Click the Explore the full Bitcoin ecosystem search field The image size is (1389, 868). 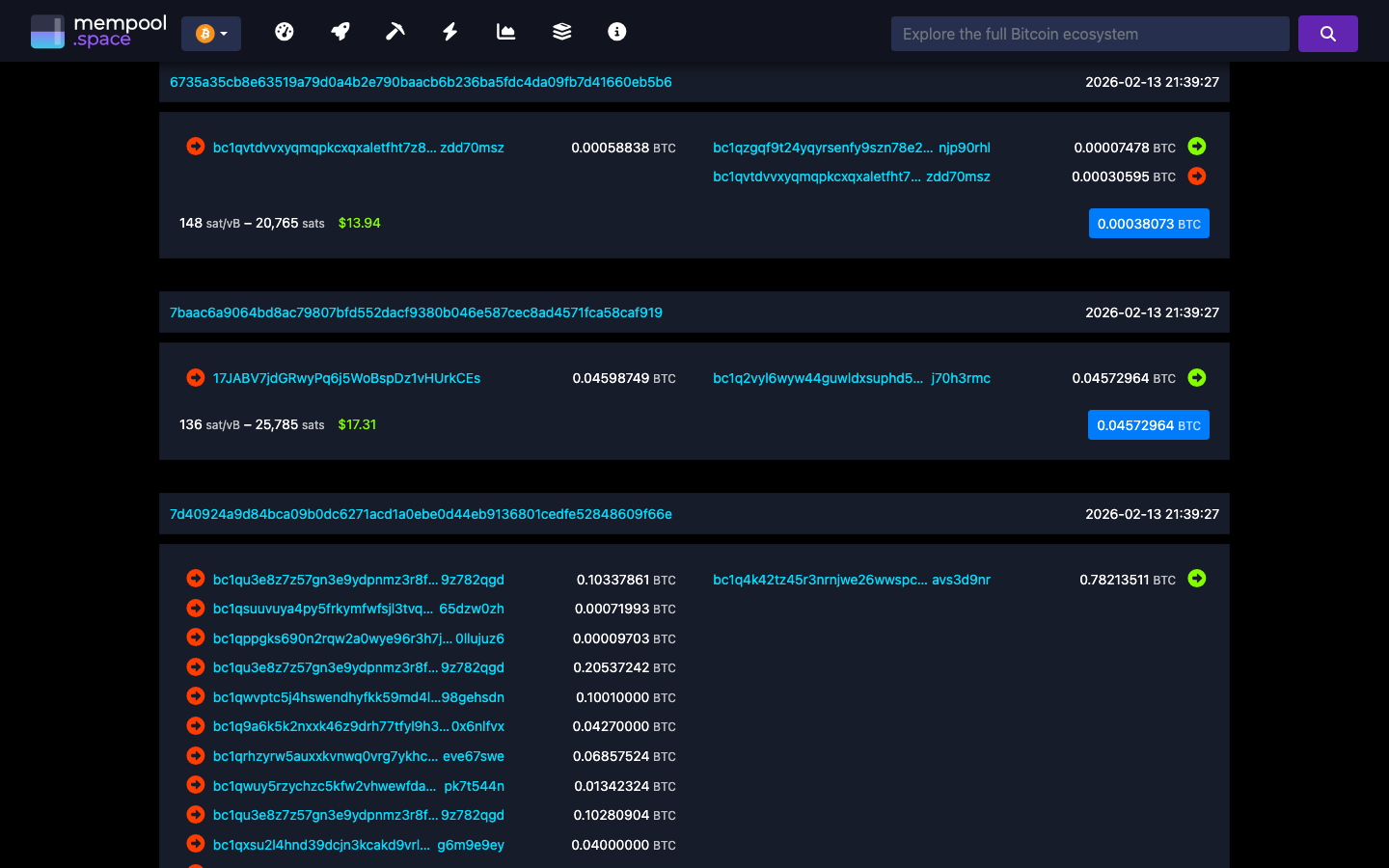point(1089,33)
